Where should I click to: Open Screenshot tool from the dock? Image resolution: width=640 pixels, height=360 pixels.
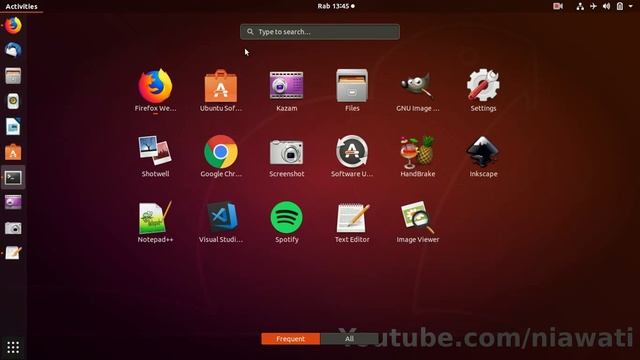[x=13, y=228]
